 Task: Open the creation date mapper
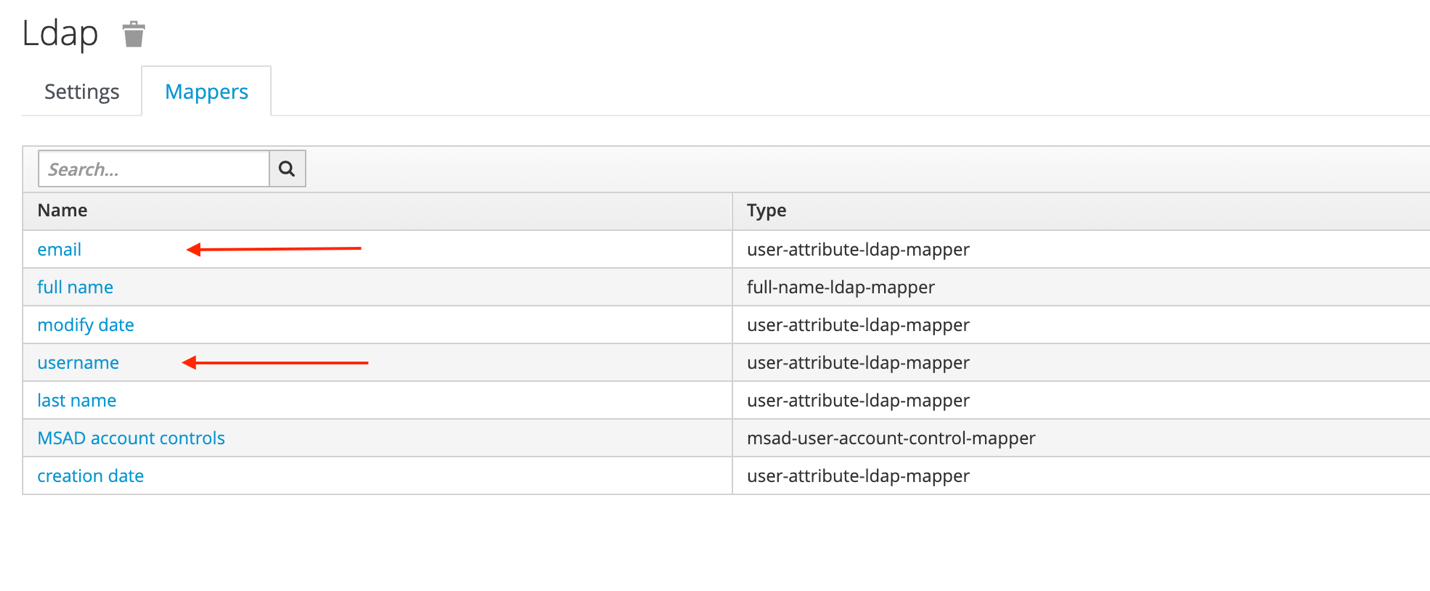click(x=90, y=476)
